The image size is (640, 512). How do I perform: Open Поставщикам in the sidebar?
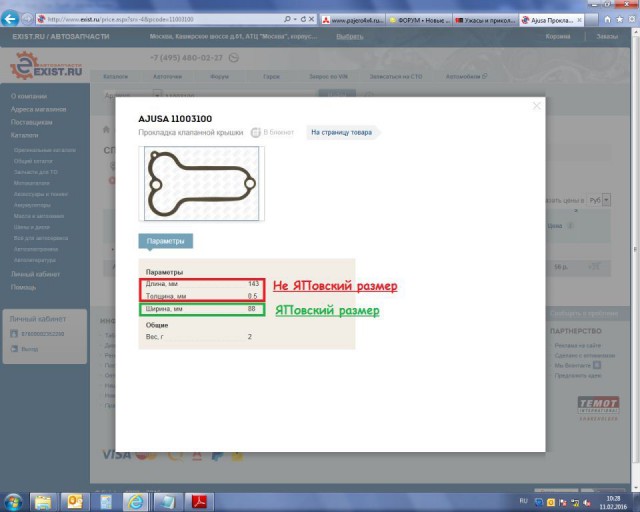pyautogui.click(x=31, y=122)
